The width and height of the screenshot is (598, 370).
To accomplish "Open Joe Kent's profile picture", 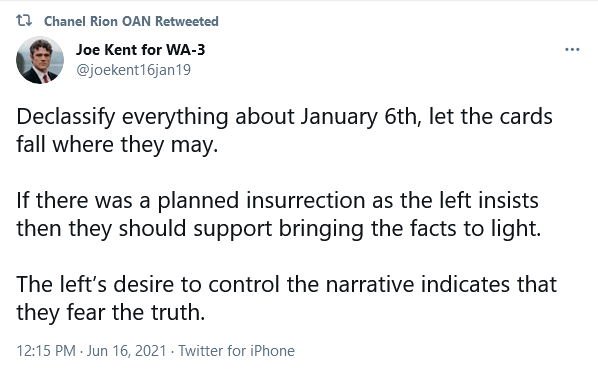I will tap(40, 60).
